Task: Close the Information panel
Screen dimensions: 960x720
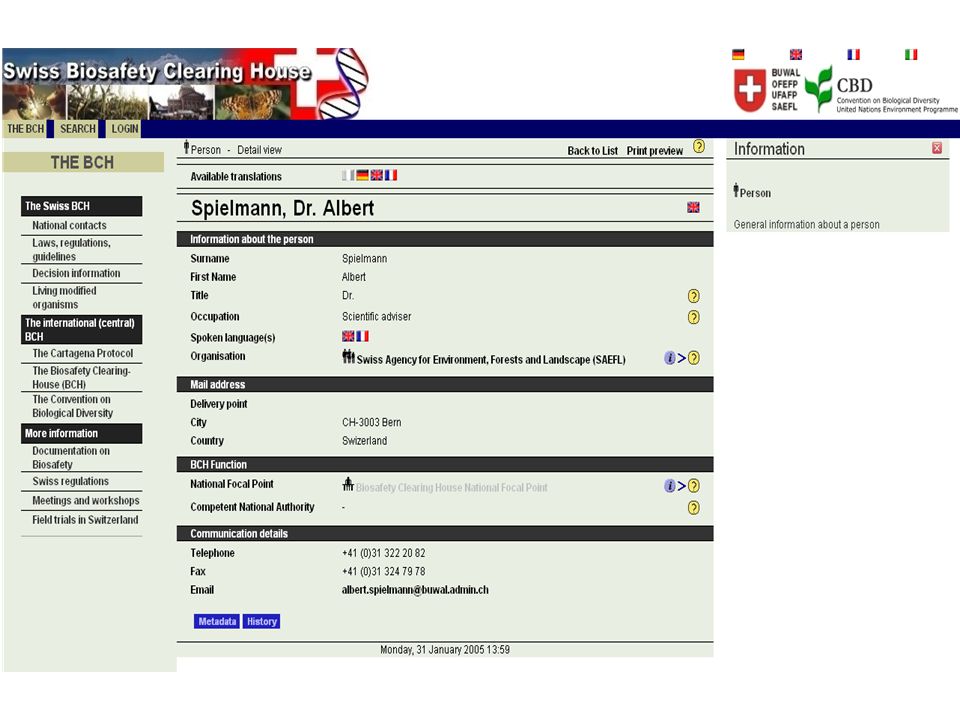Action: pyautogui.click(x=937, y=148)
